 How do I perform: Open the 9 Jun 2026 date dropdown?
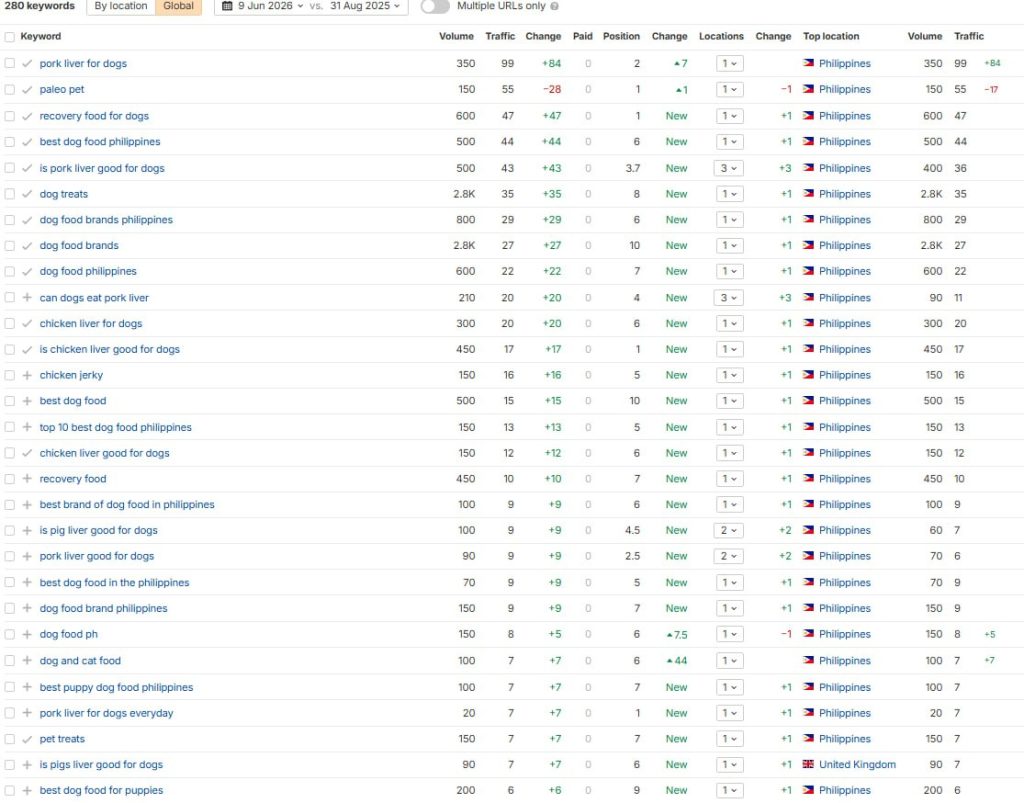[270, 6]
